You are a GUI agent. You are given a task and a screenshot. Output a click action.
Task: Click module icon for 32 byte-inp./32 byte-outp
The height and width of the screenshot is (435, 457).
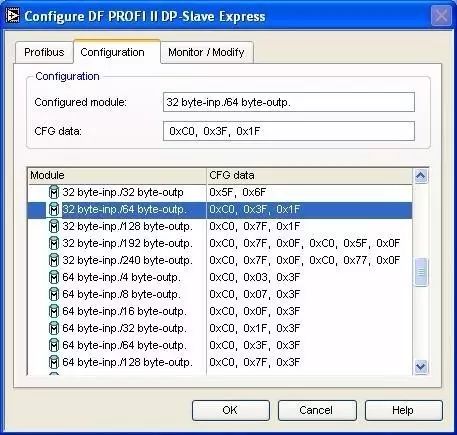point(54,192)
